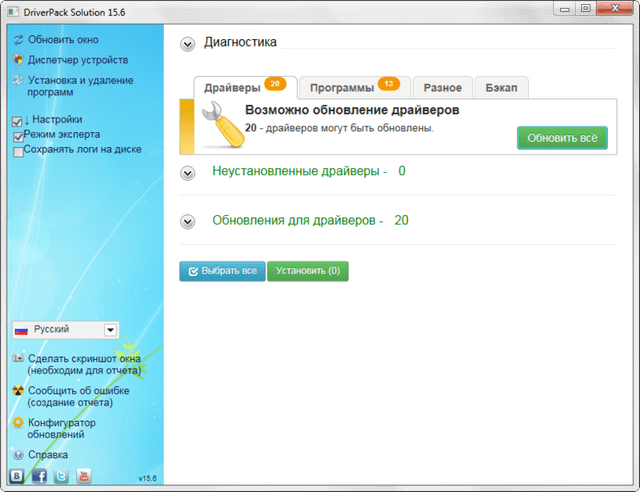Viewport: 640px width, 492px height.
Task: Open the Бэкап tab
Action: pos(502,87)
